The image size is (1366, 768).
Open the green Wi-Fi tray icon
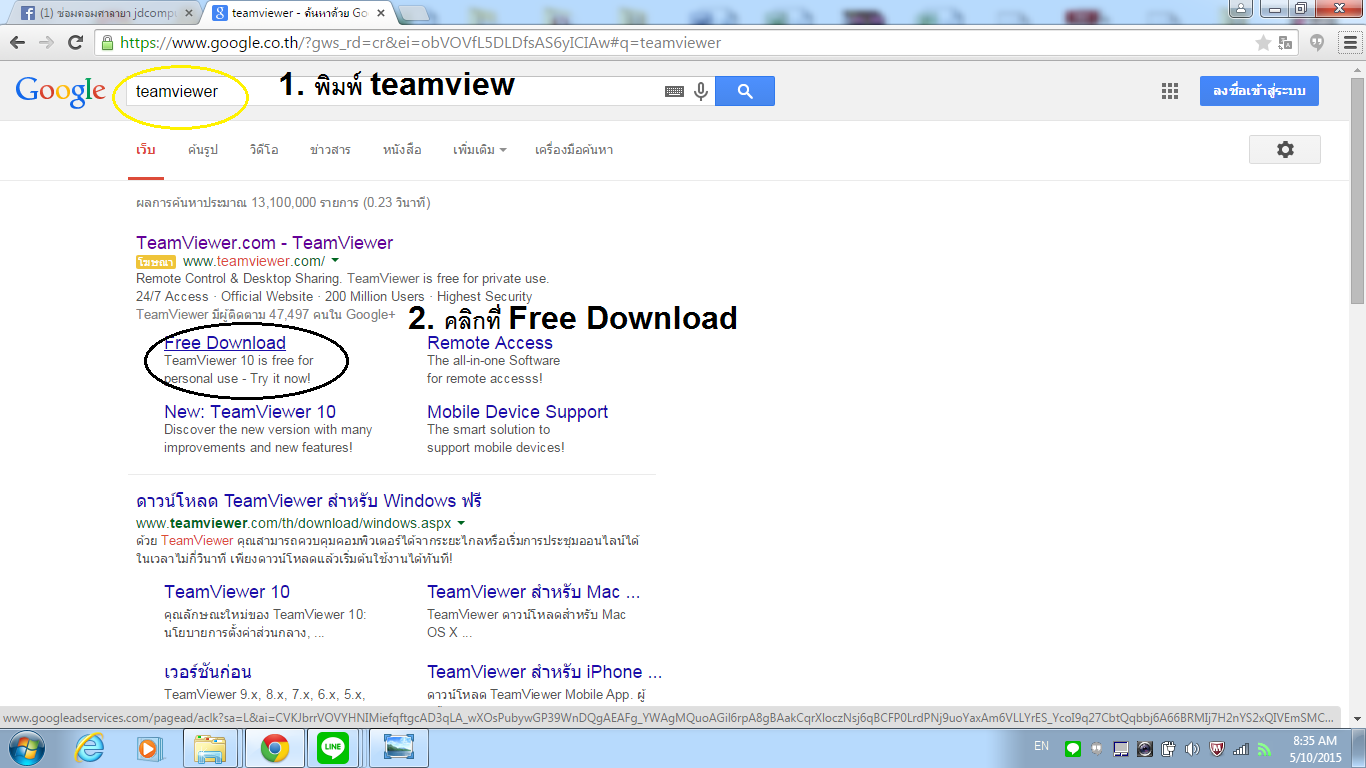pyautogui.click(x=1264, y=749)
